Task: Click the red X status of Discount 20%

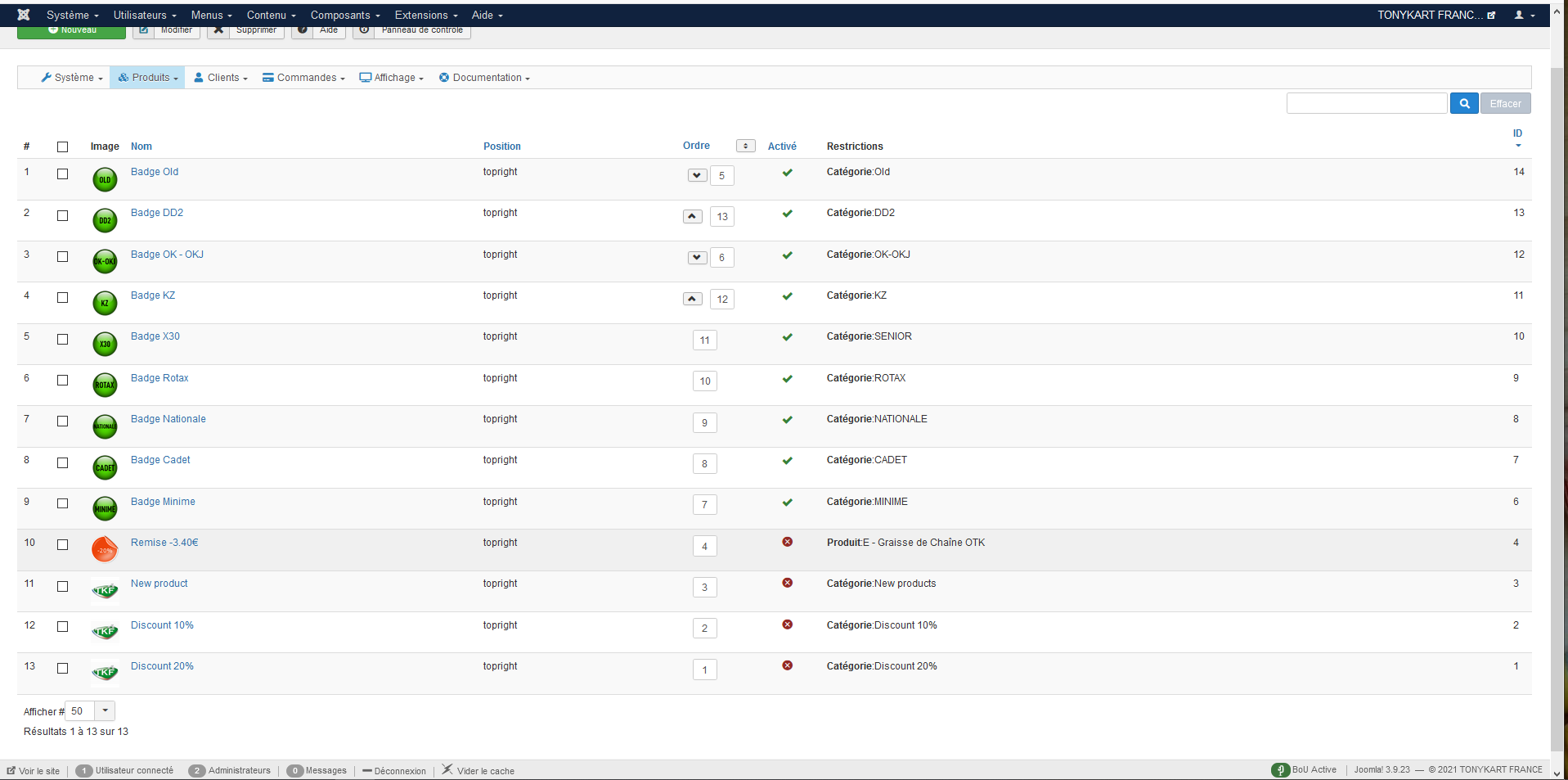Action: click(787, 665)
